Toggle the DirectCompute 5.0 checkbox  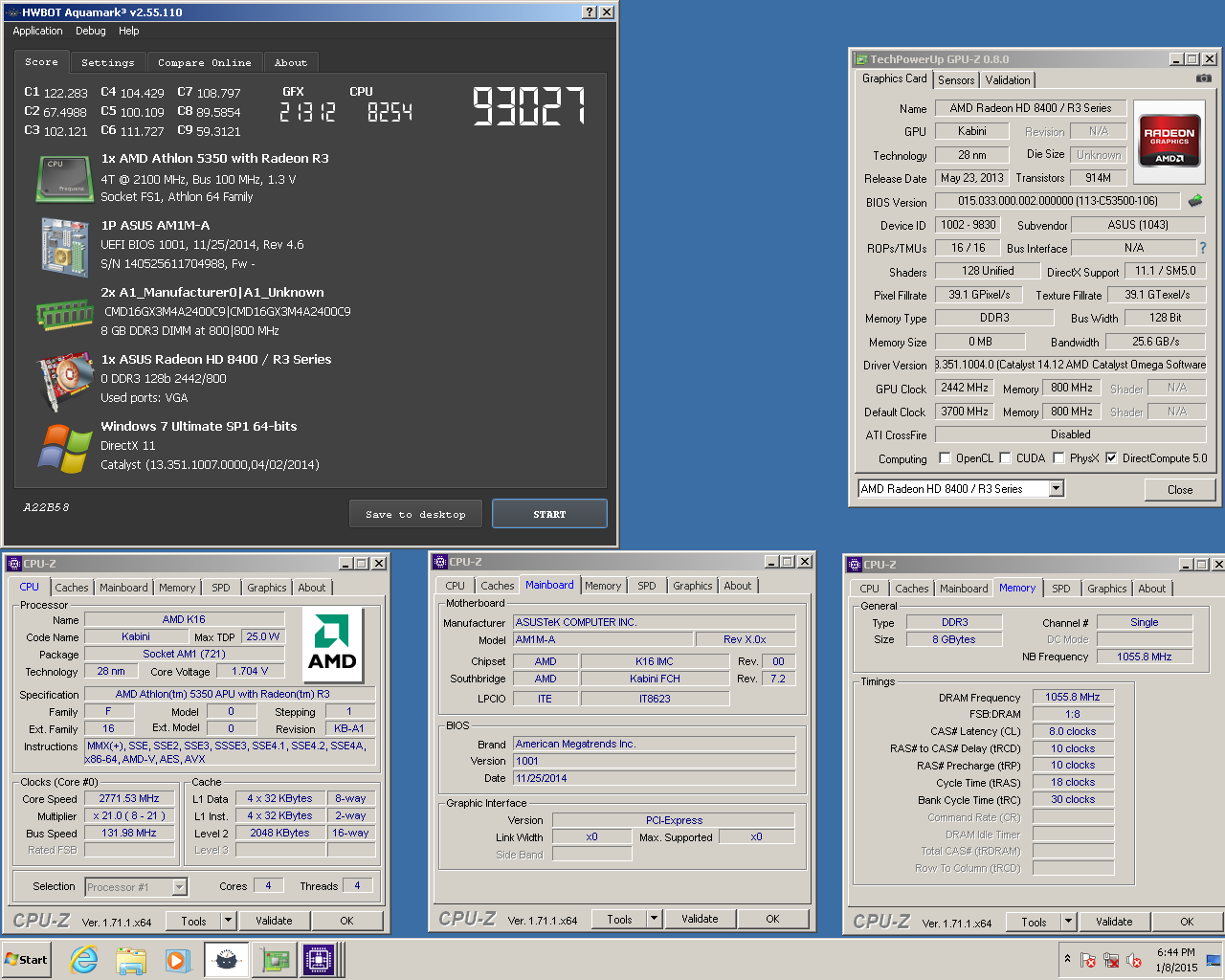pyautogui.click(x=1111, y=457)
